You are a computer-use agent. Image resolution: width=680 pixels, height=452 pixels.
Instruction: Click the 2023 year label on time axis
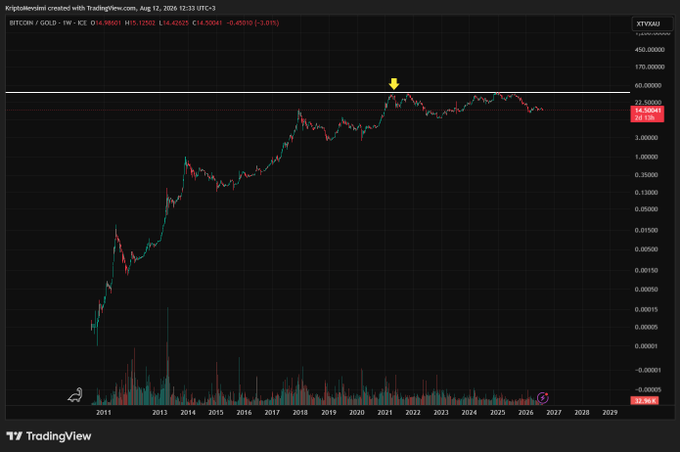tap(441, 413)
